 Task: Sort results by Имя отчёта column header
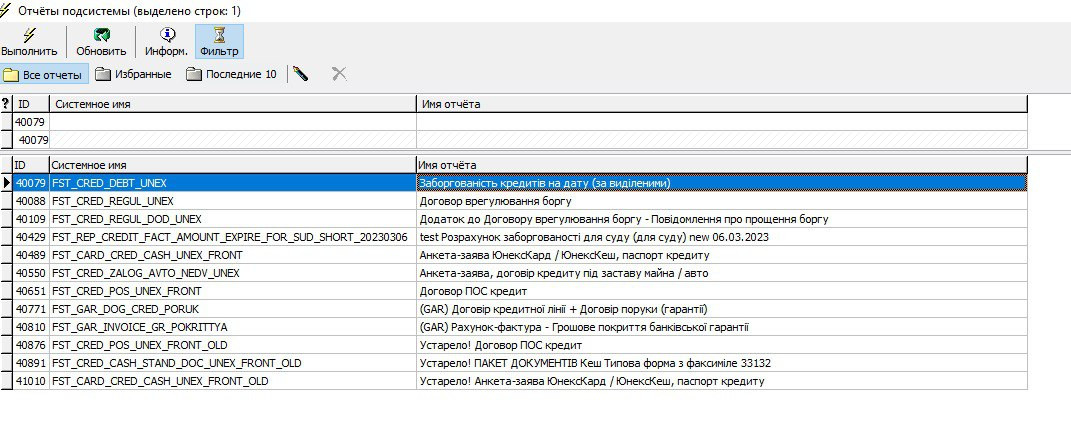[x=720, y=164]
